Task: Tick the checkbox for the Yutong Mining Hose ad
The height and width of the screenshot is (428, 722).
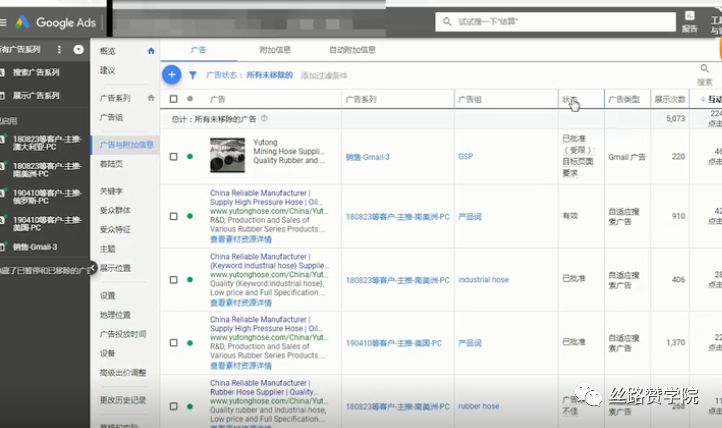Action: pos(174,156)
